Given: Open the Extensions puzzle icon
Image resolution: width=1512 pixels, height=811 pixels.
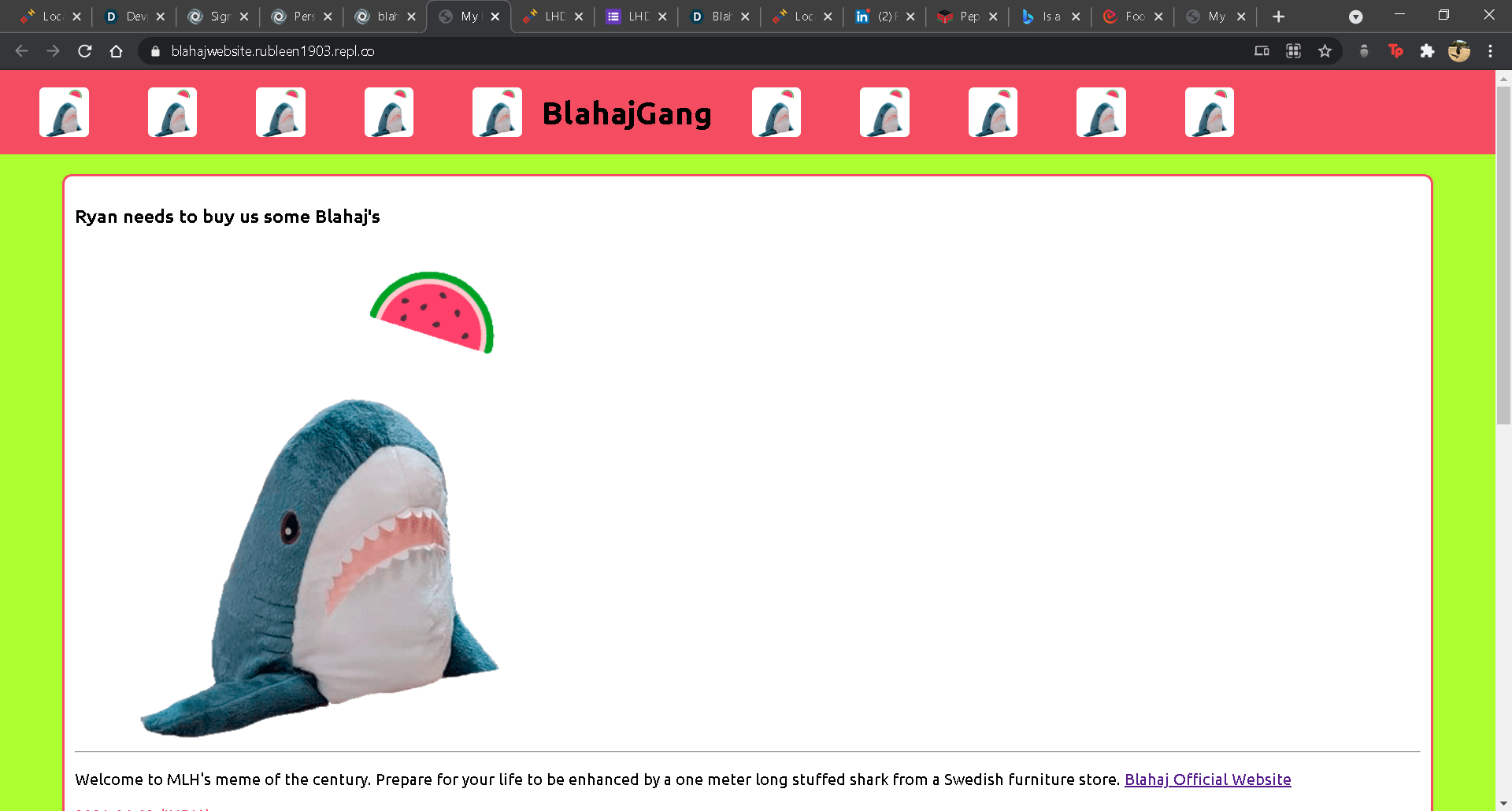Looking at the screenshot, I should [1427, 51].
